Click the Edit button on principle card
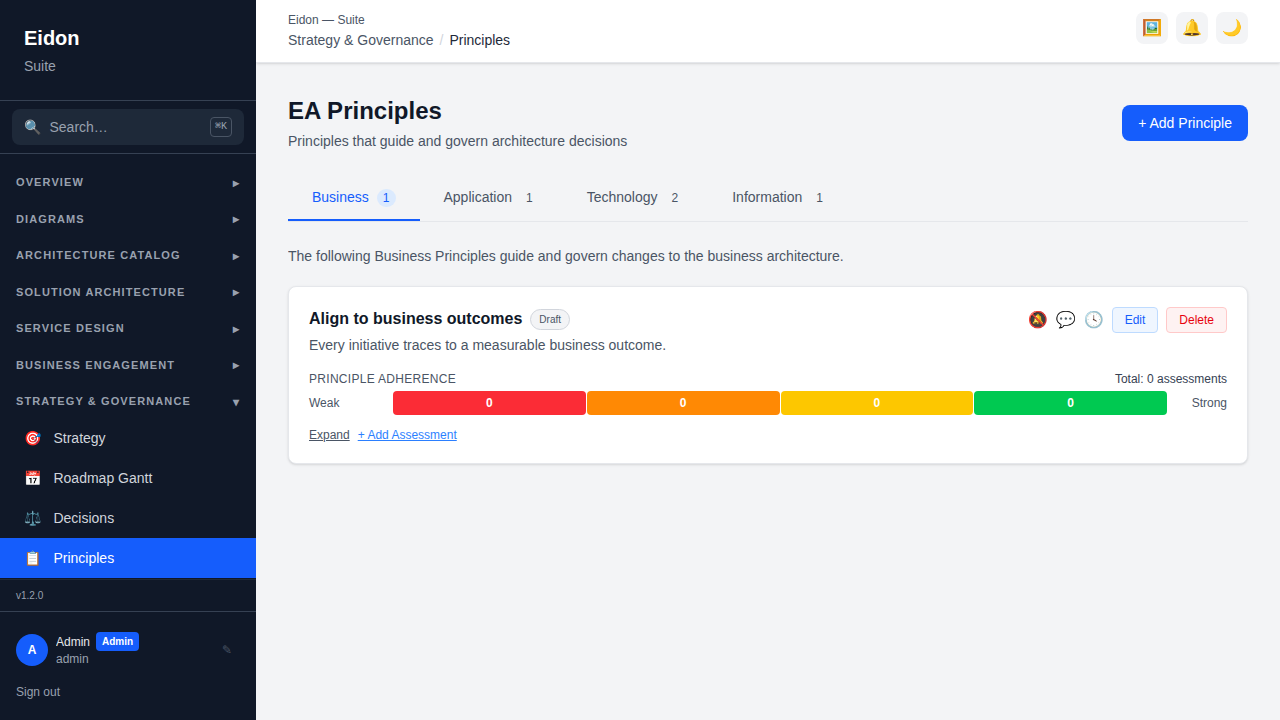The image size is (1280, 720). 1135,320
